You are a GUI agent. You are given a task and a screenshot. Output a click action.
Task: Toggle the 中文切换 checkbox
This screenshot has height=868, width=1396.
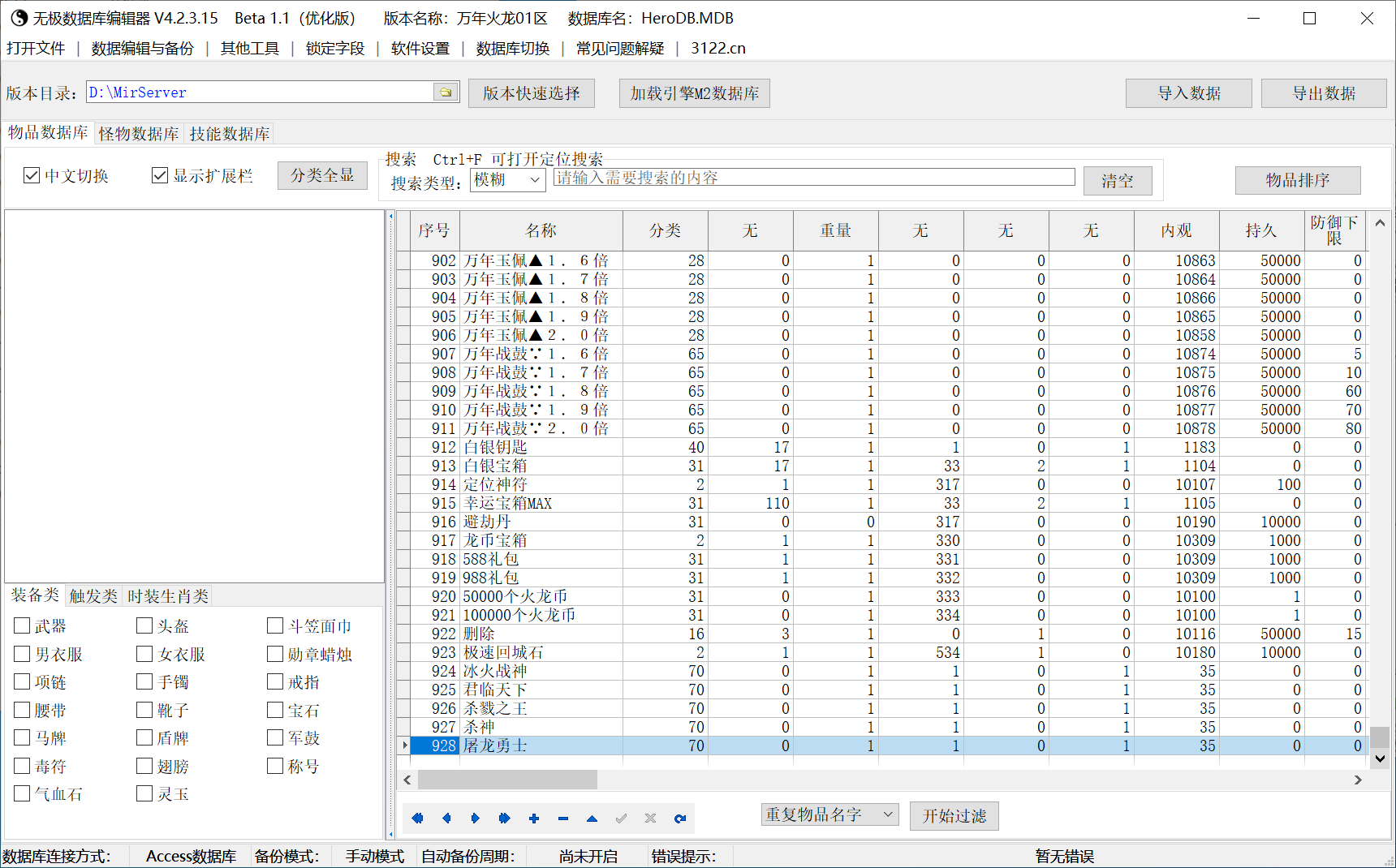click(32, 175)
